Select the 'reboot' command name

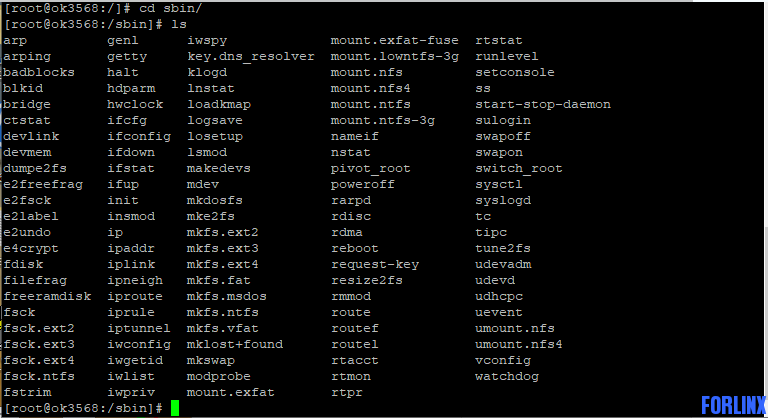[x=355, y=248]
